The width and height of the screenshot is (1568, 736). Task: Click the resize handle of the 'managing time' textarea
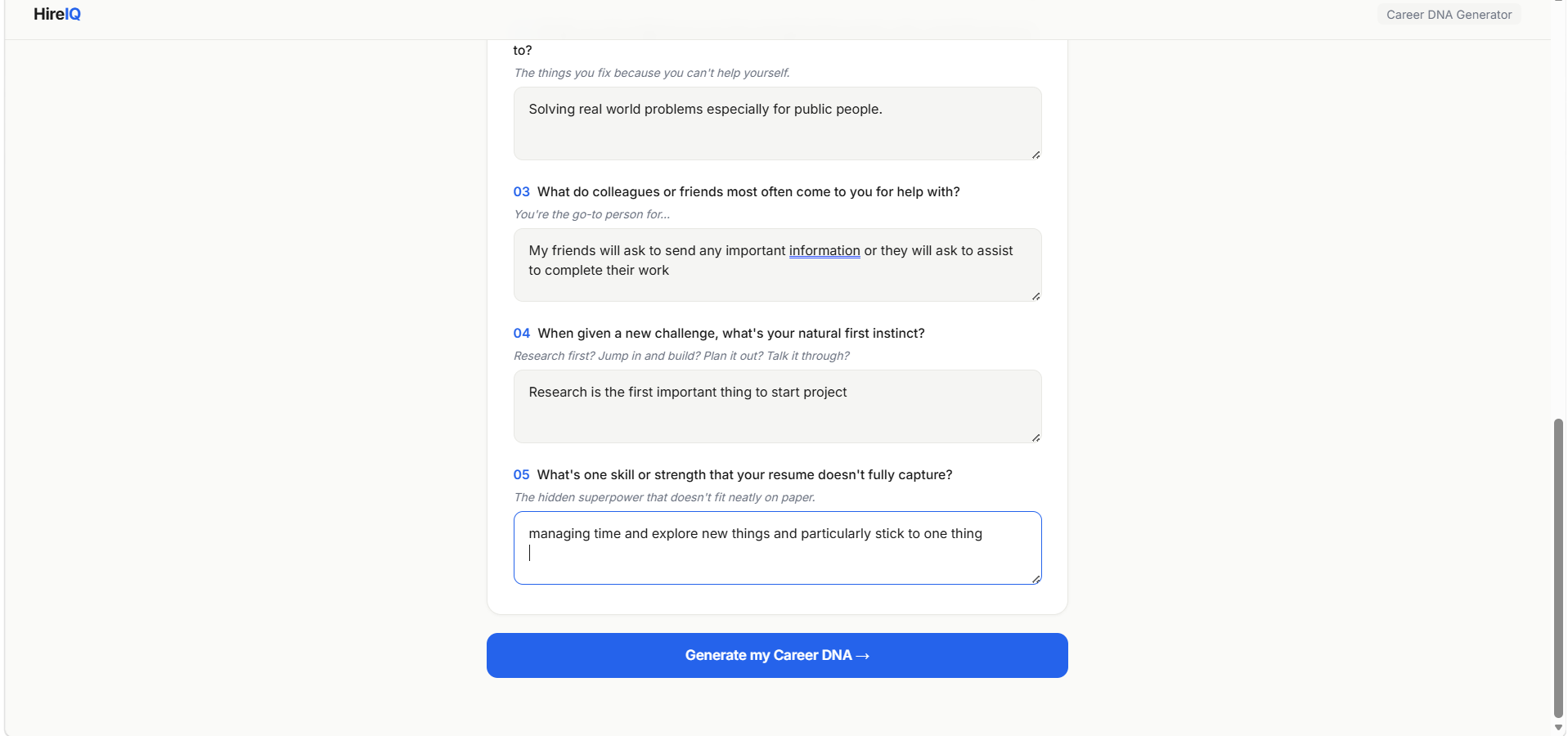point(1036,579)
